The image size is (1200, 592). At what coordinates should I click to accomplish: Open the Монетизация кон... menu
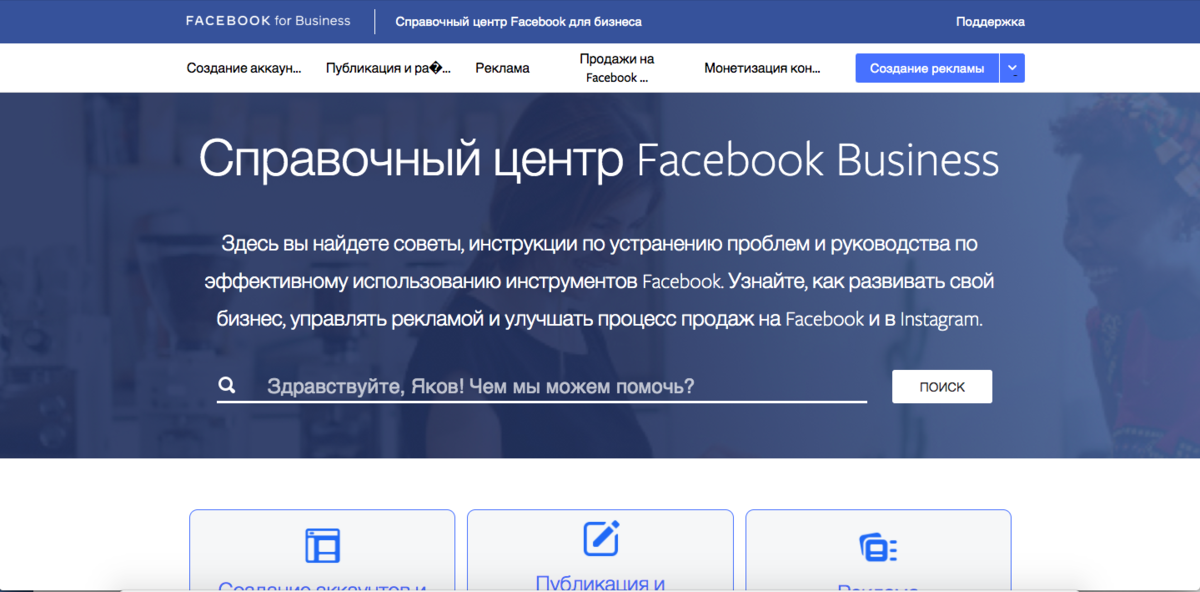click(762, 68)
